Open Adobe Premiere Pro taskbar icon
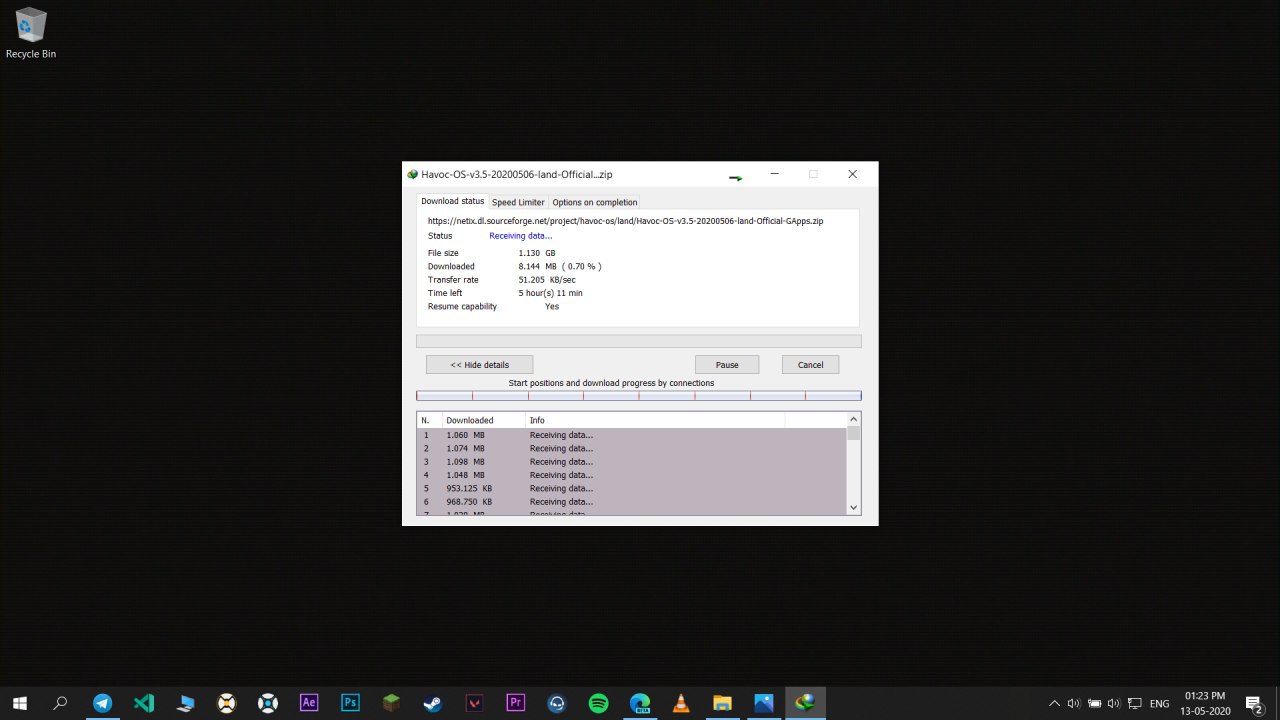Image resolution: width=1280 pixels, height=720 pixels. [x=516, y=703]
